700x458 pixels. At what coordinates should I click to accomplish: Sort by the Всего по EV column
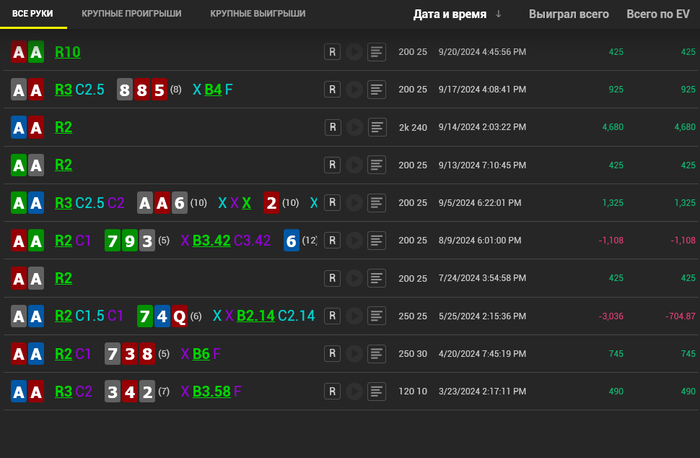tap(656, 14)
